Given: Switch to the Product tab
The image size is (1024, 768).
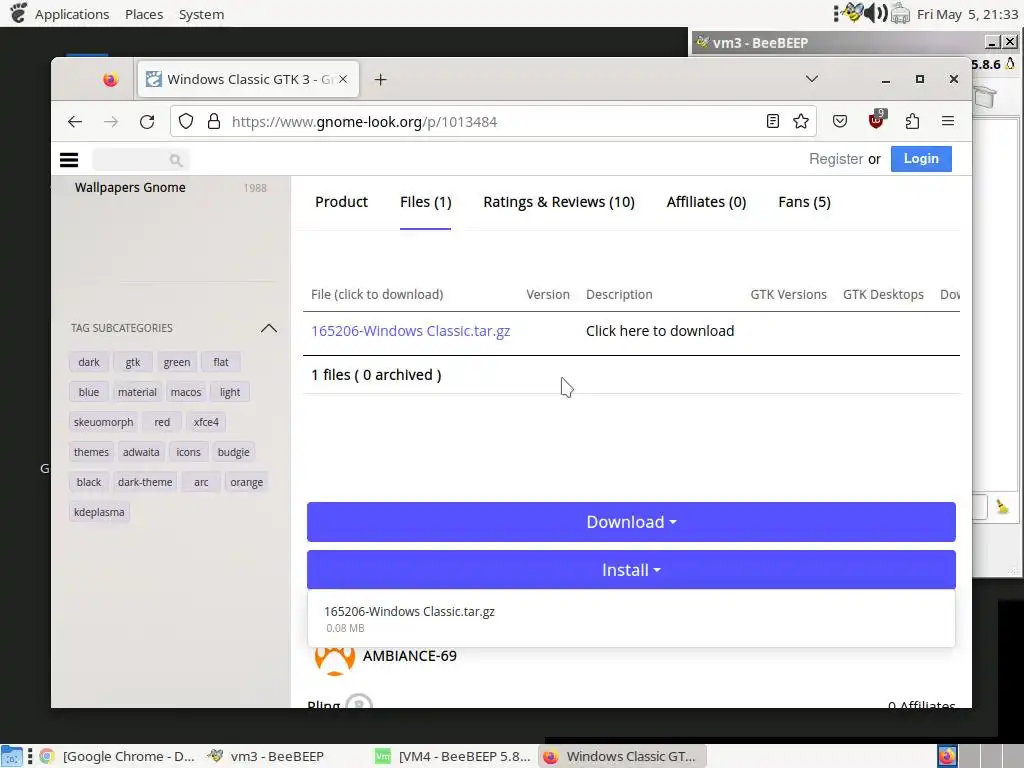Looking at the screenshot, I should tap(341, 202).
